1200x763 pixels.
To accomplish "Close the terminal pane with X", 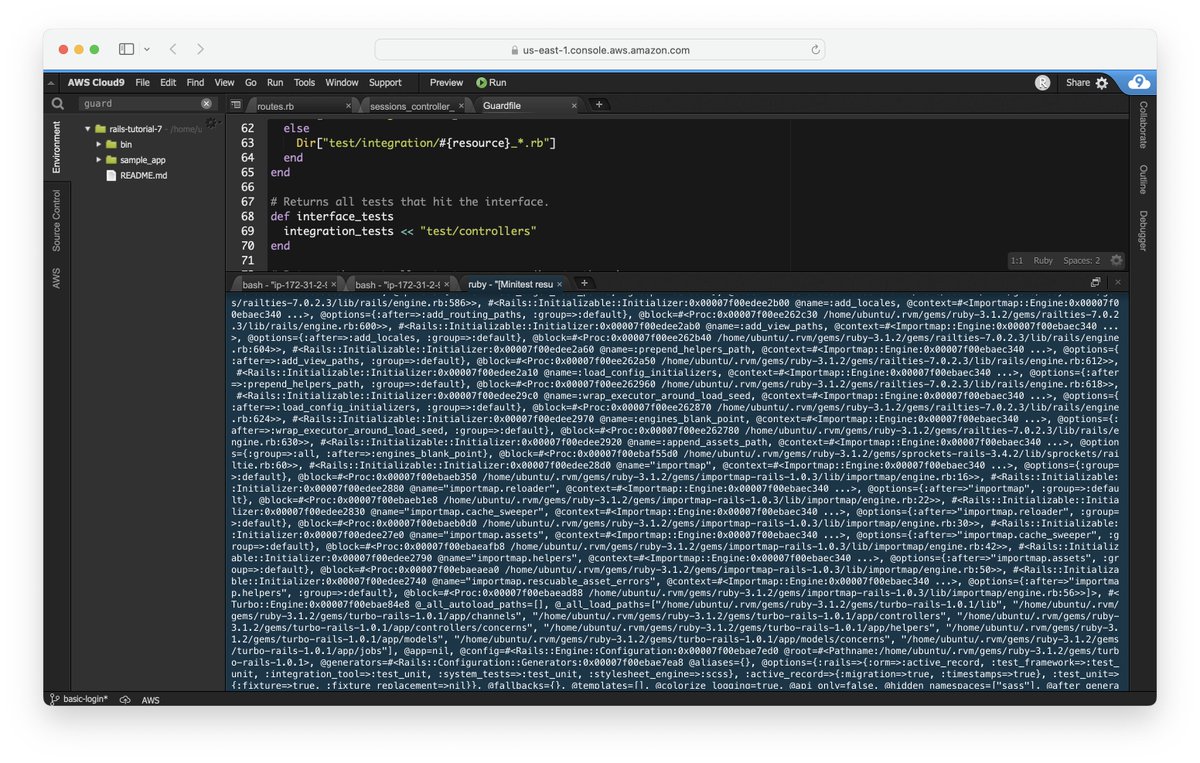I will click(1117, 283).
